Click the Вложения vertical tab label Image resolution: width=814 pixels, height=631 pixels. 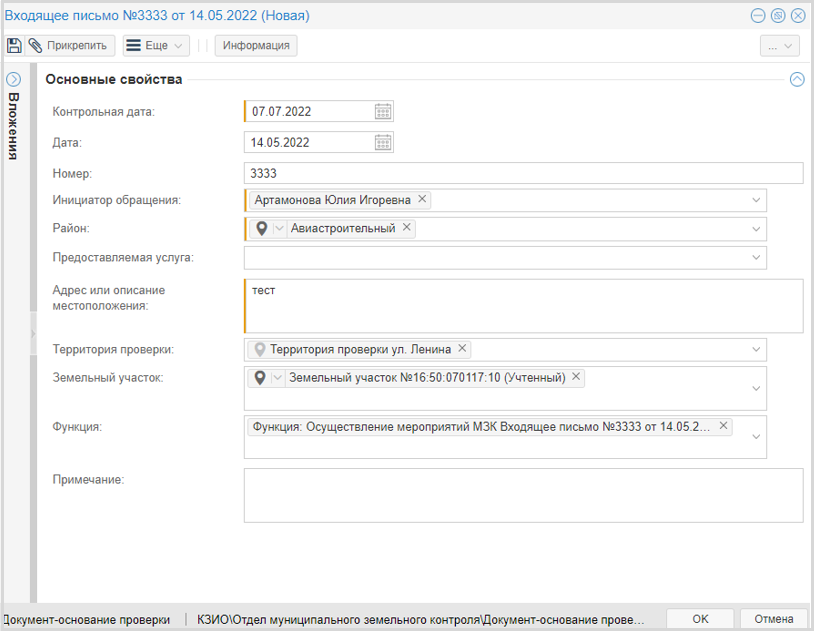(x=13, y=126)
